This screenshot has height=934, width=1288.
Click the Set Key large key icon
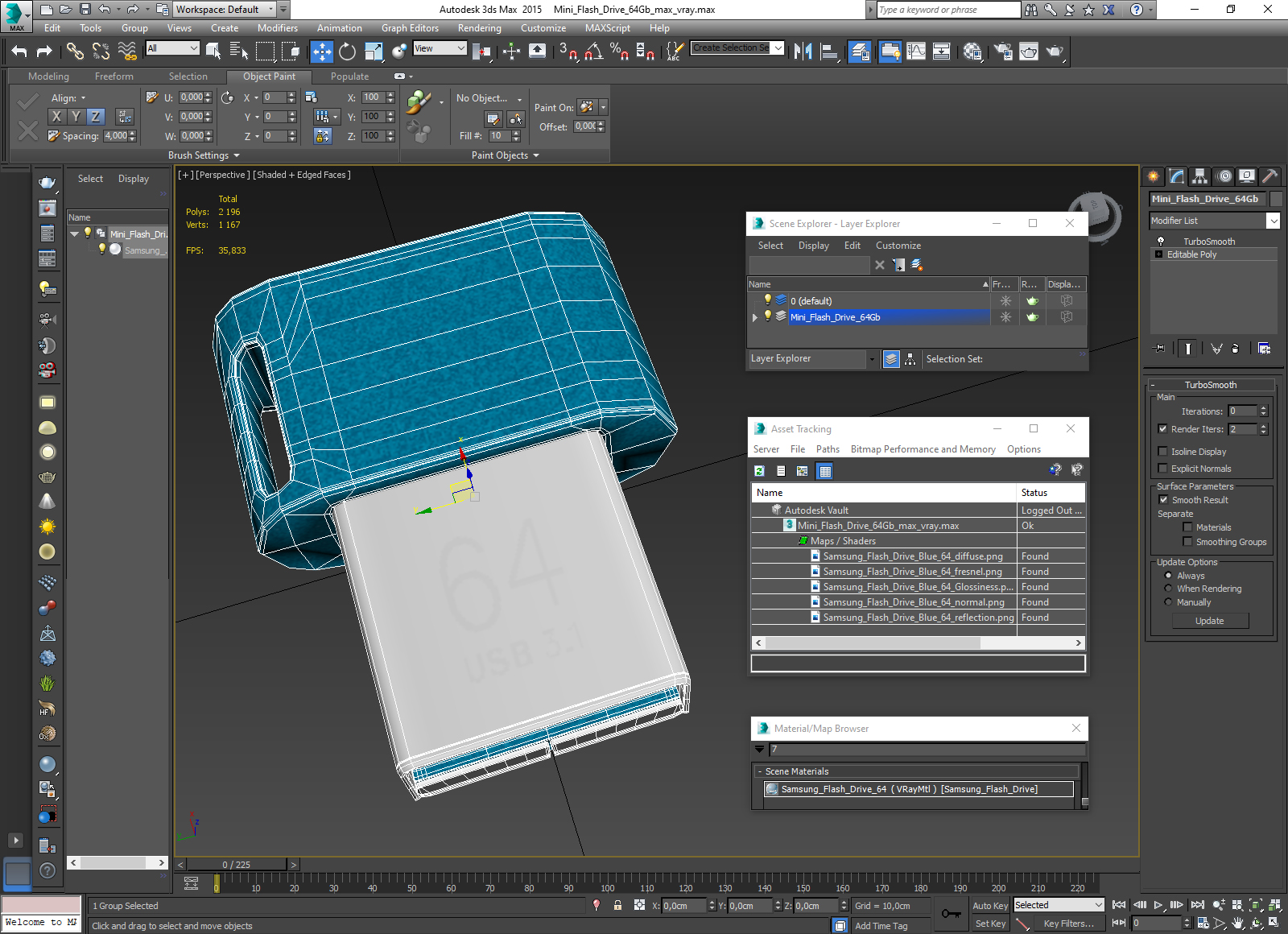point(951,914)
